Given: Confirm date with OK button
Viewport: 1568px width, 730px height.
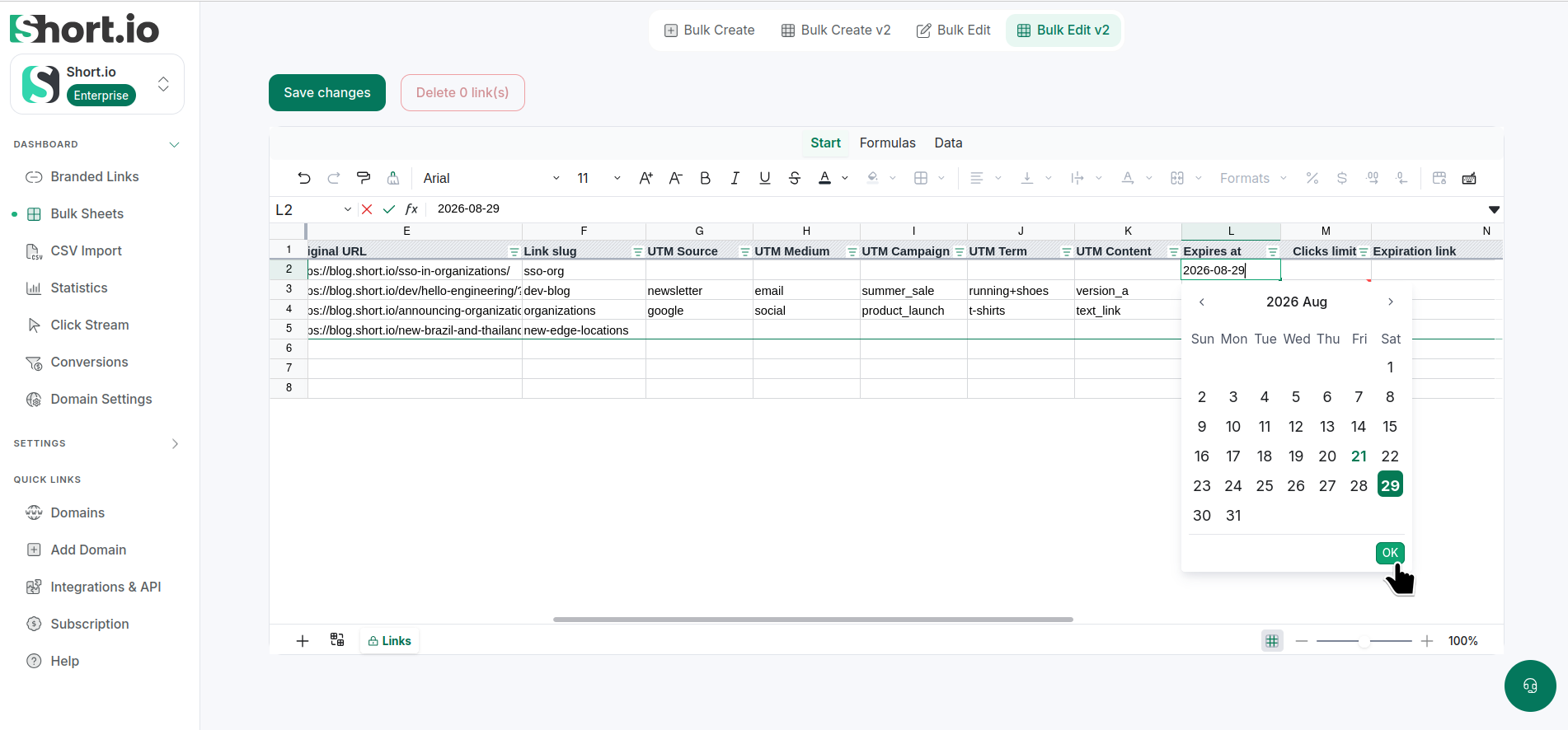Looking at the screenshot, I should pos(1390,553).
